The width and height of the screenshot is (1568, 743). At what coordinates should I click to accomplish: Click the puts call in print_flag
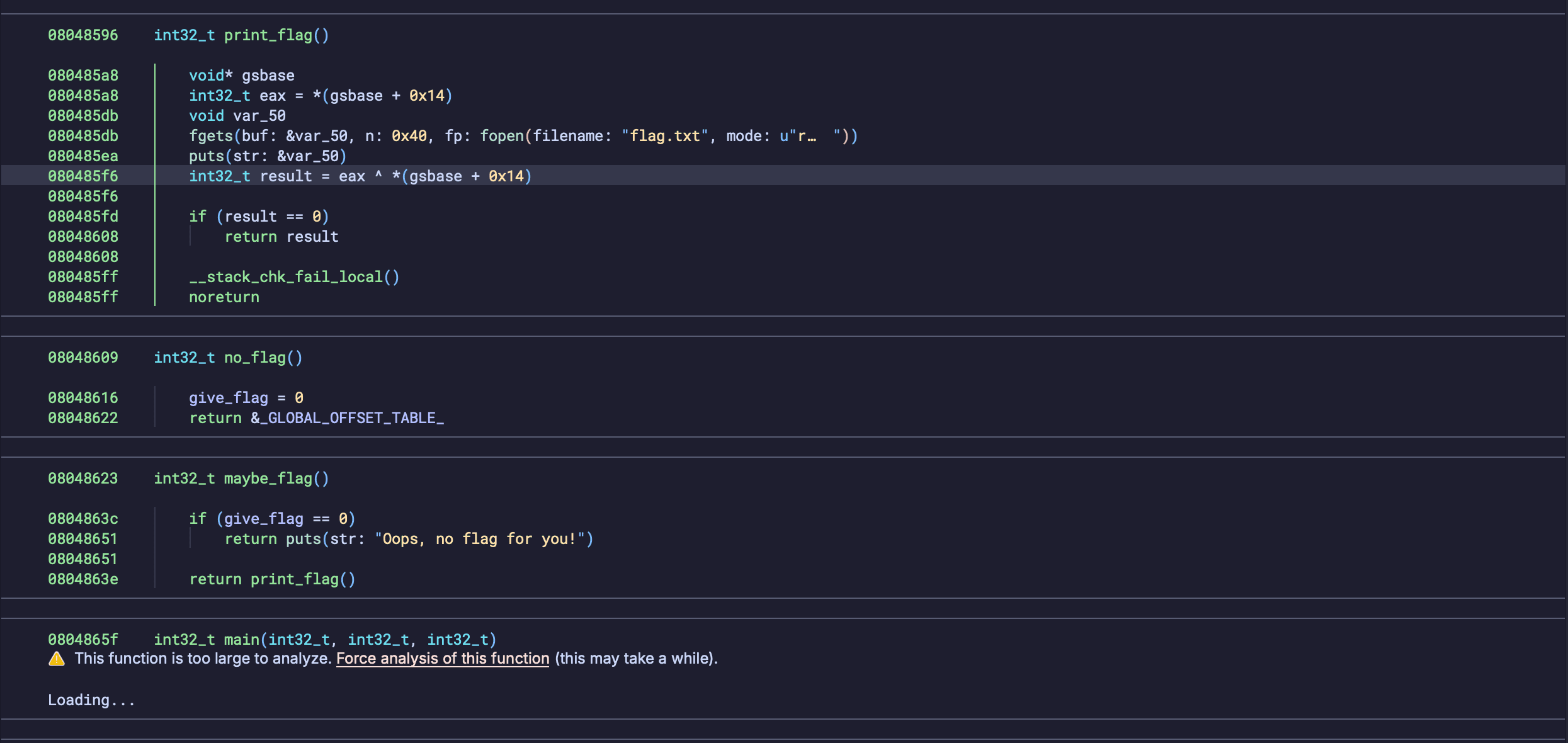coord(206,156)
